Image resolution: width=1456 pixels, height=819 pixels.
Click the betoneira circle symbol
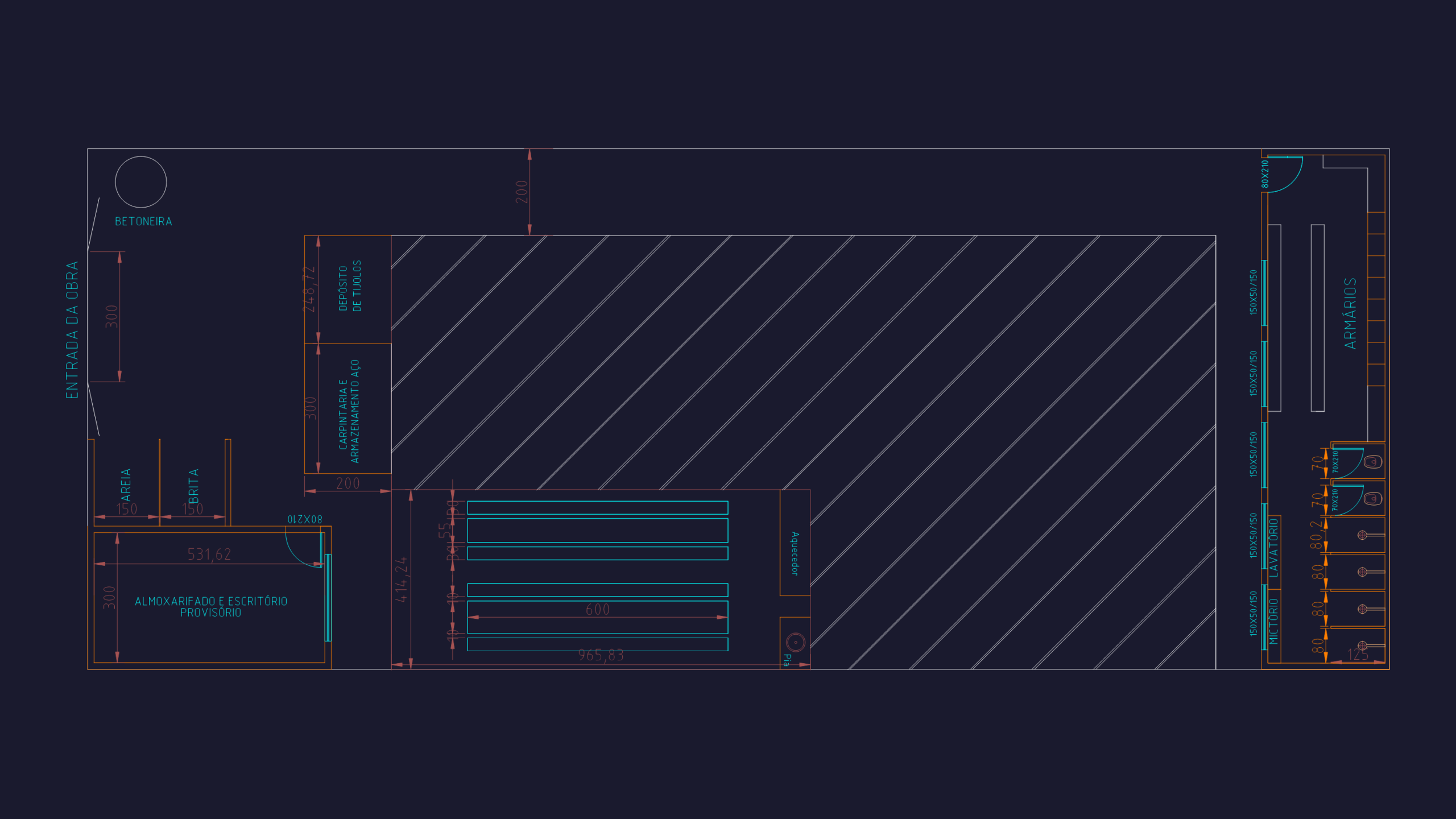pyautogui.click(x=141, y=182)
